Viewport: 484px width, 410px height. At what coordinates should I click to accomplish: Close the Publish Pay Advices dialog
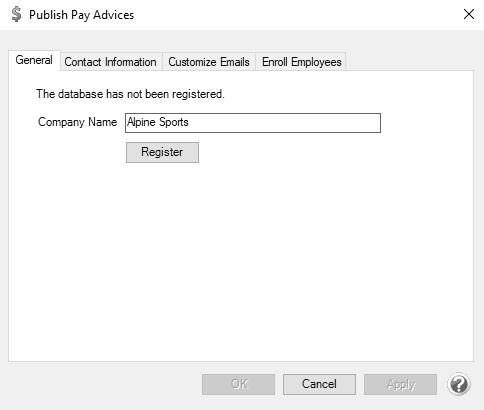(469, 14)
